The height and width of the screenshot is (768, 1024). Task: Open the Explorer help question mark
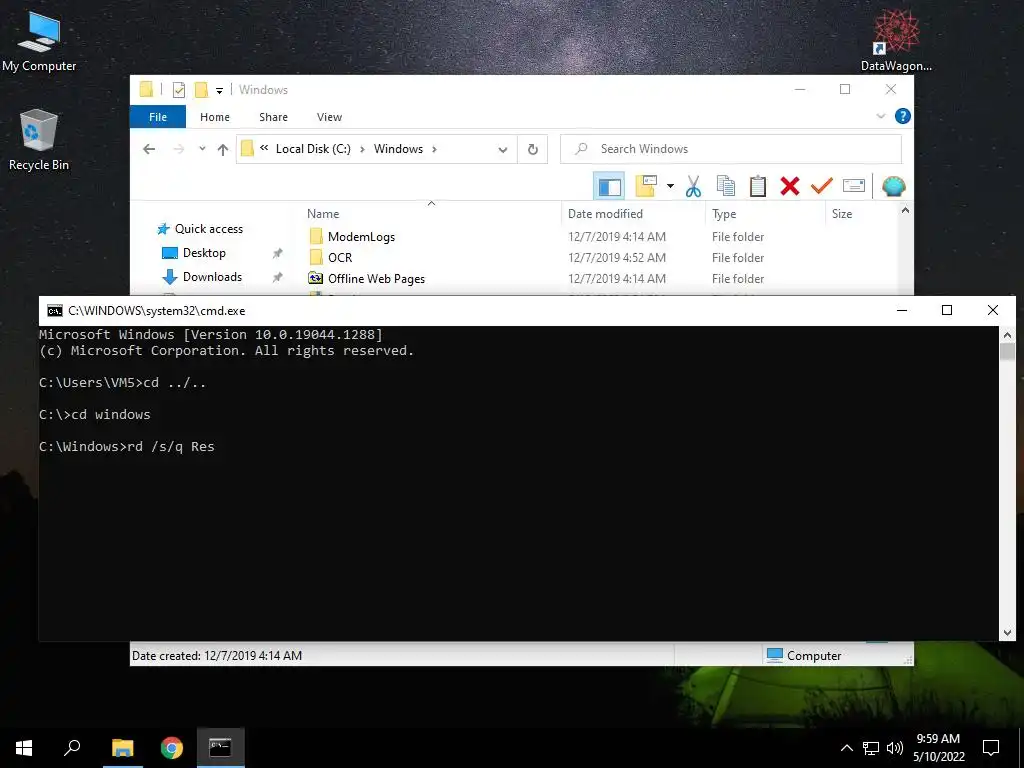(903, 116)
